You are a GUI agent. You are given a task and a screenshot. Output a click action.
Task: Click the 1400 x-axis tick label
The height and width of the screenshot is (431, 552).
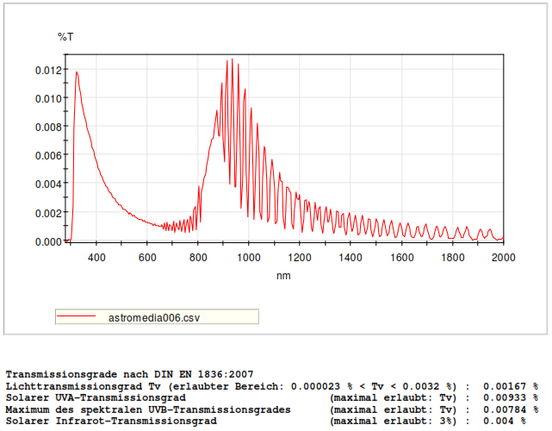pos(350,257)
